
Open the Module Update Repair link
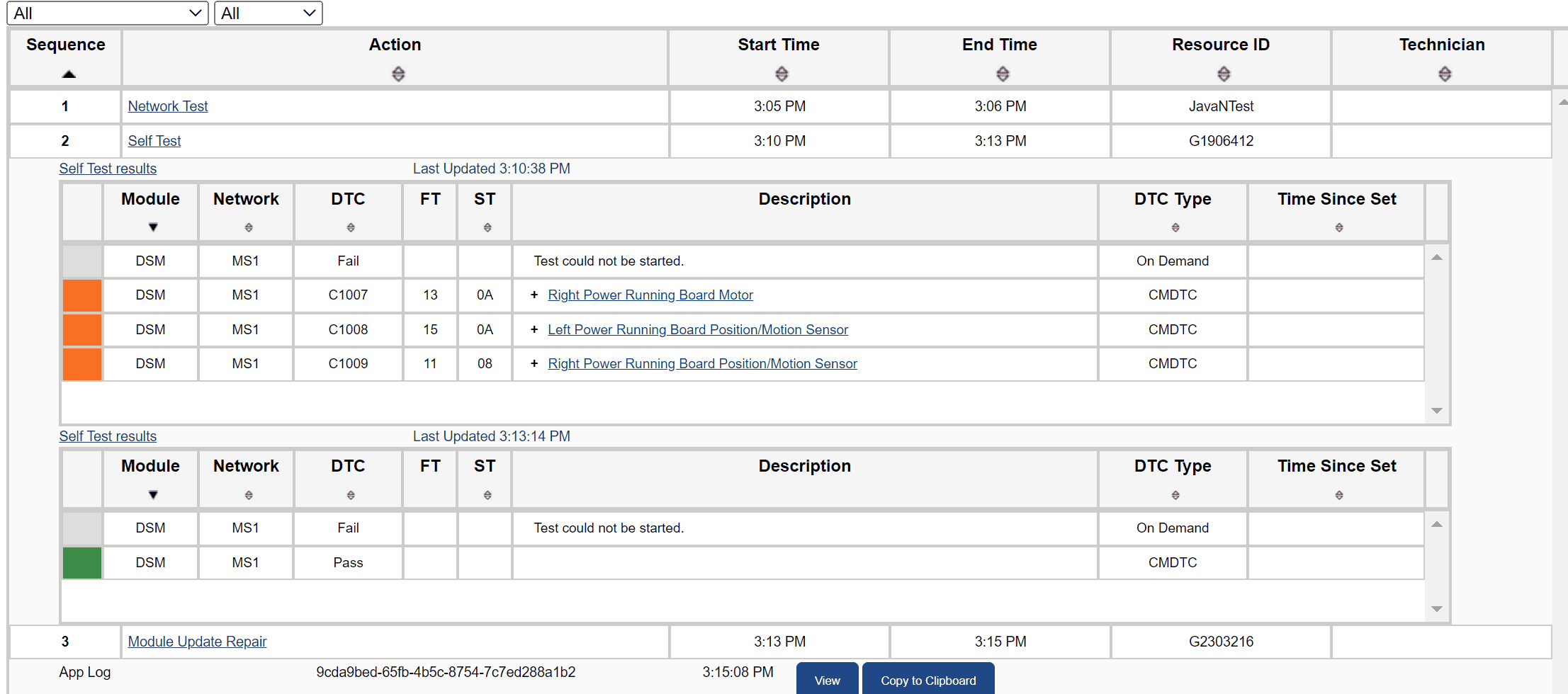point(197,642)
